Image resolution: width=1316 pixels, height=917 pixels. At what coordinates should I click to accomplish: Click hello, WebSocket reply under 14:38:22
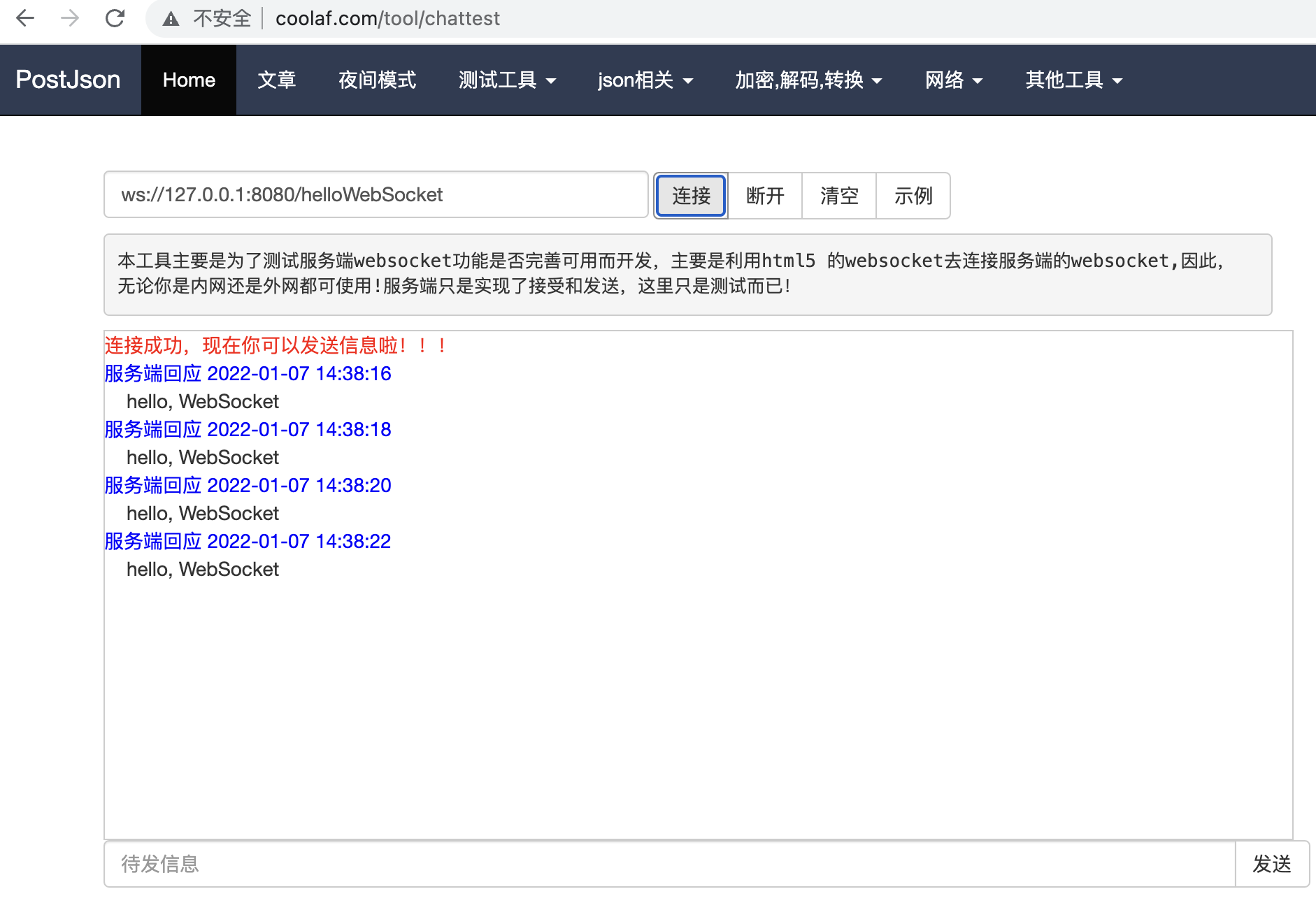tap(203, 569)
